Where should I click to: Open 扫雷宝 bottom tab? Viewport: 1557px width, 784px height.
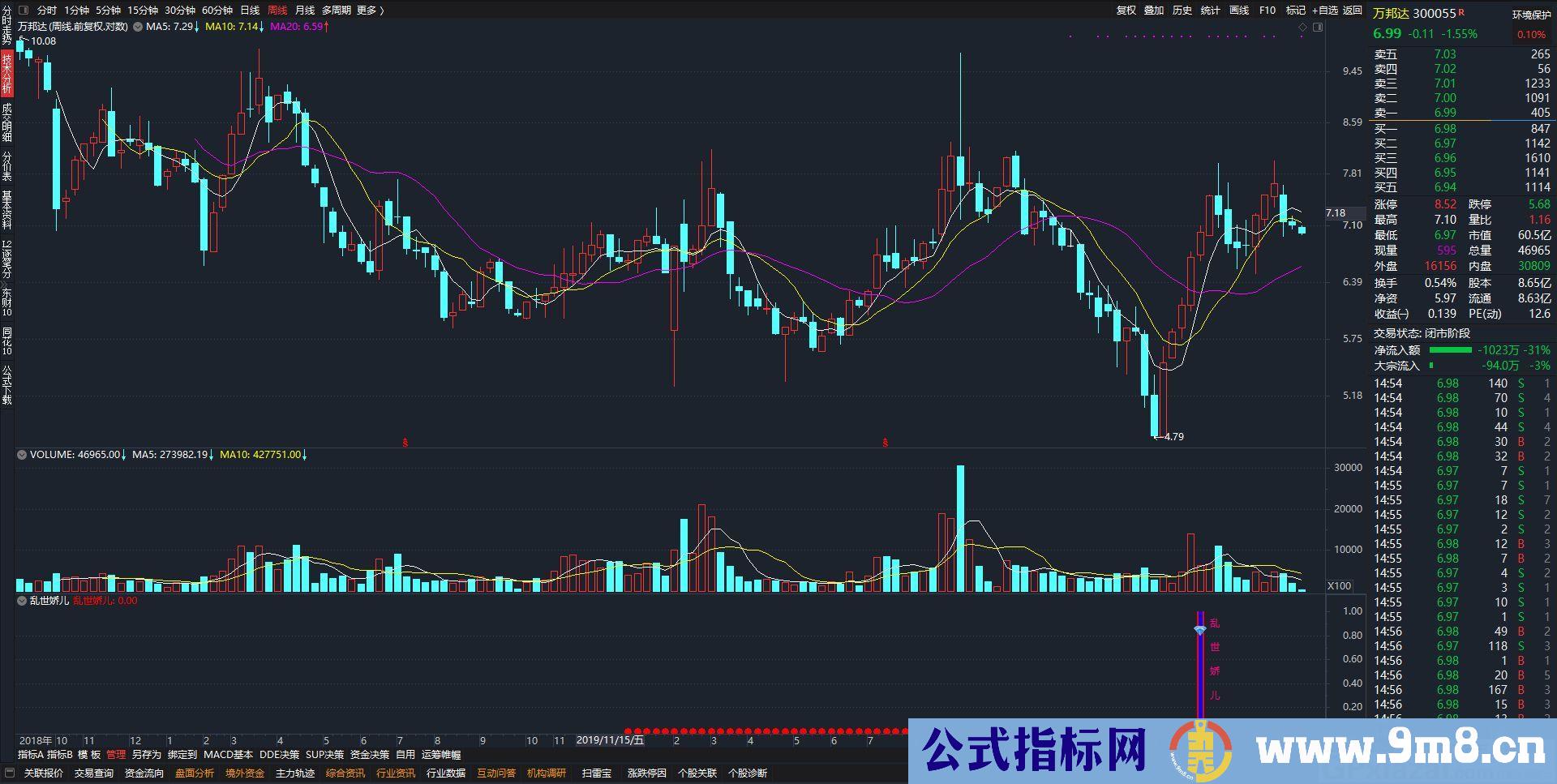(x=597, y=773)
